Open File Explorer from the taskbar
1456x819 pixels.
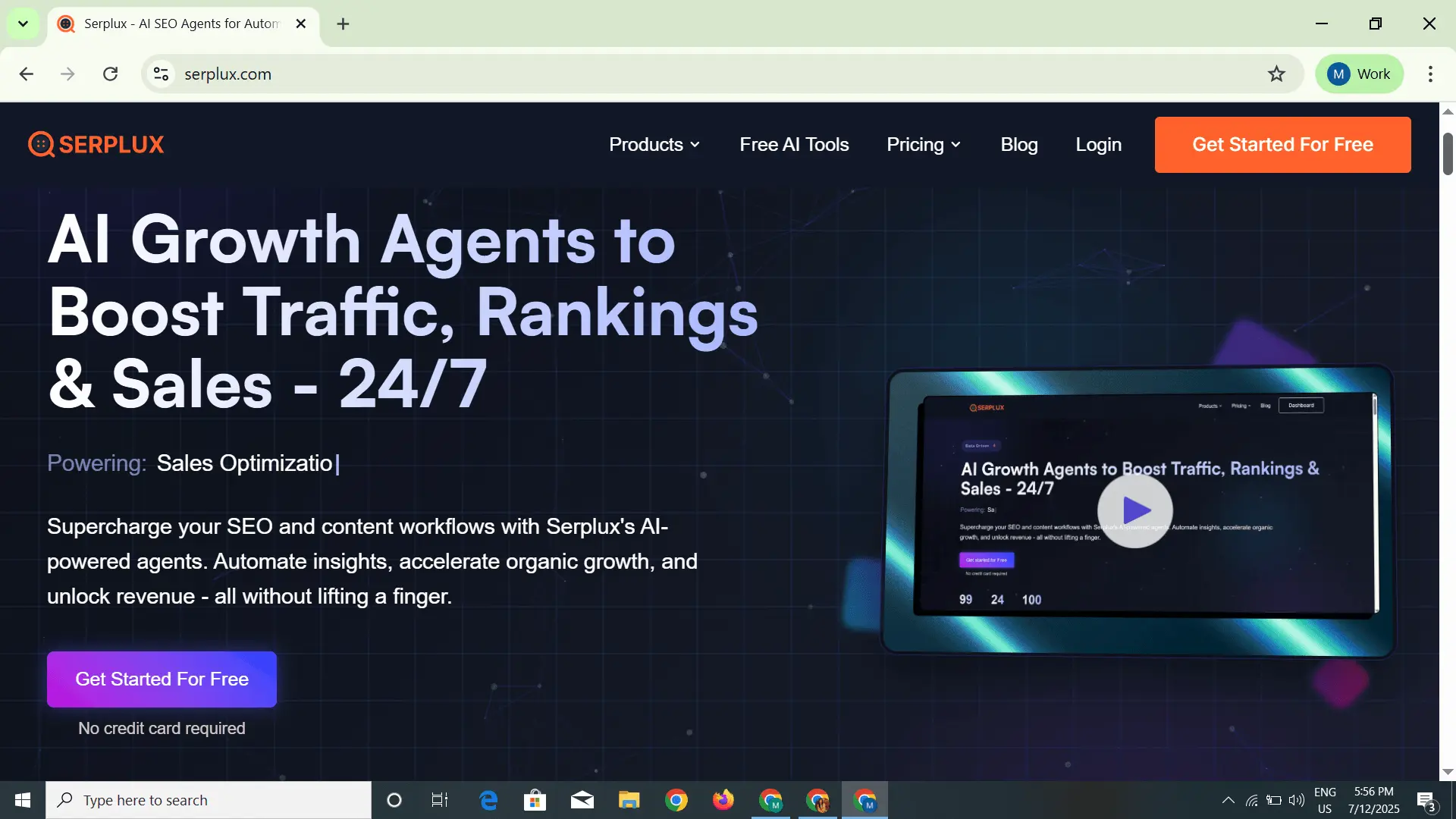(x=629, y=800)
